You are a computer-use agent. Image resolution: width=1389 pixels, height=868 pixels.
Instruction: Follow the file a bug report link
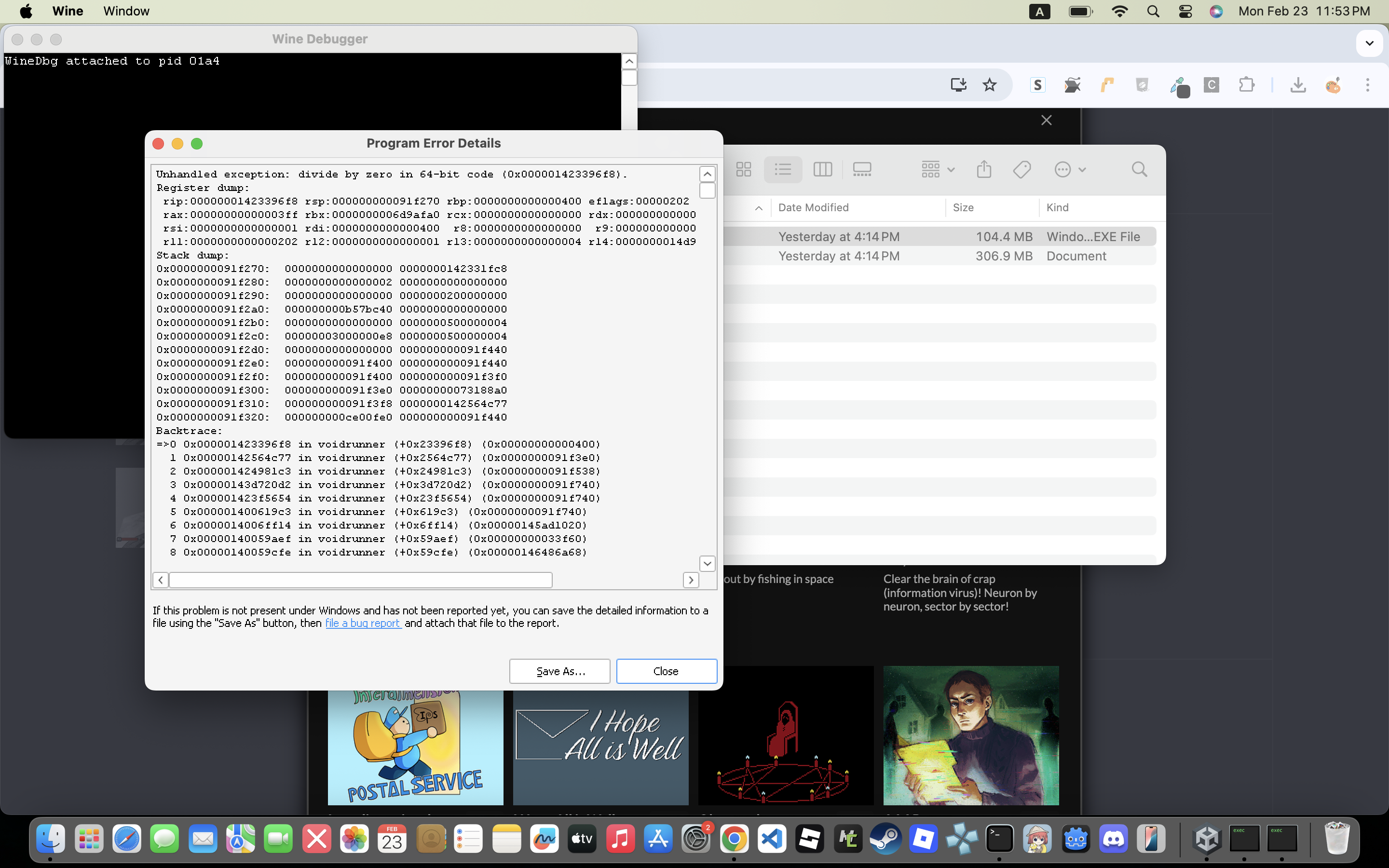pyautogui.click(x=363, y=623)
